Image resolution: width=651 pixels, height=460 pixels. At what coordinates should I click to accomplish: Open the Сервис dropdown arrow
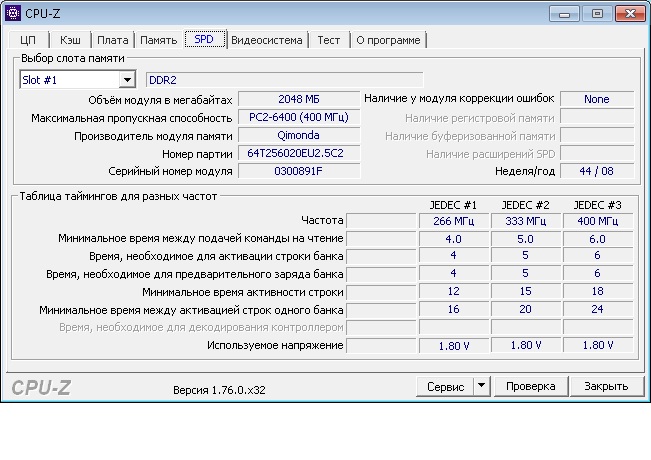(x=482, y=387)
